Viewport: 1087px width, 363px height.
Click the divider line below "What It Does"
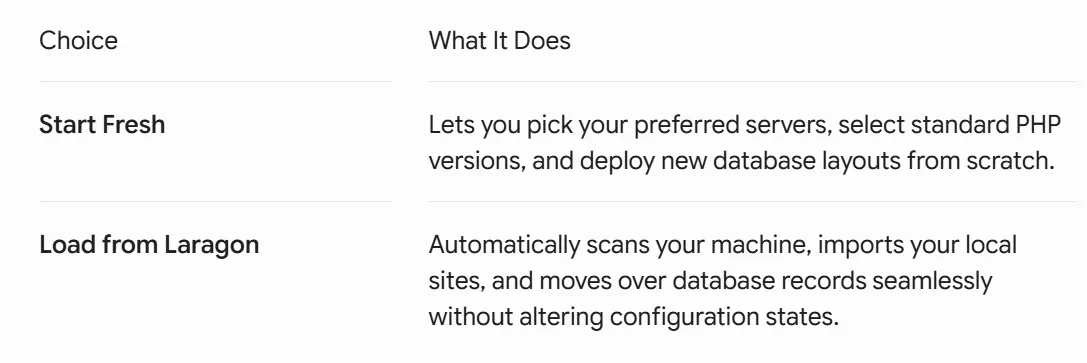(x=752, y=82)
